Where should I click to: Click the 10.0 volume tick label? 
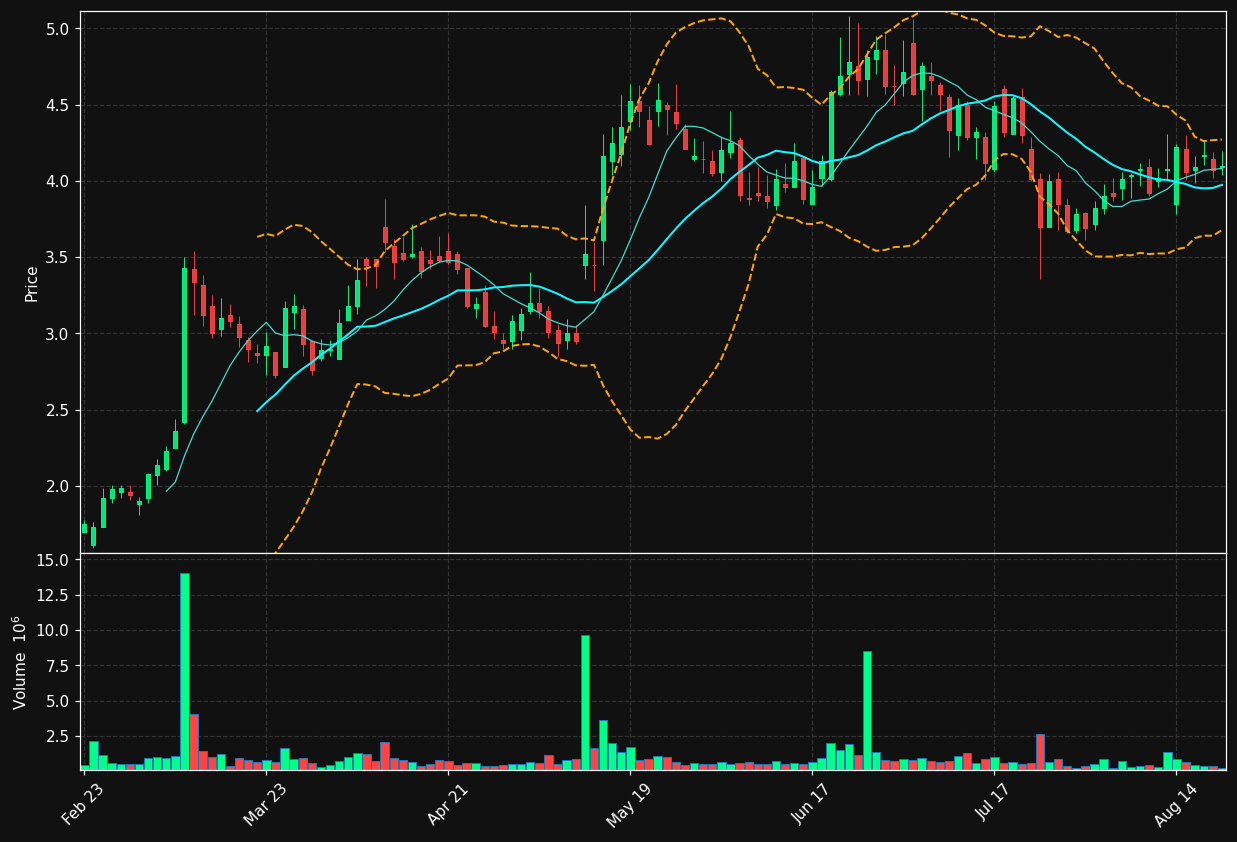(54, 630)
